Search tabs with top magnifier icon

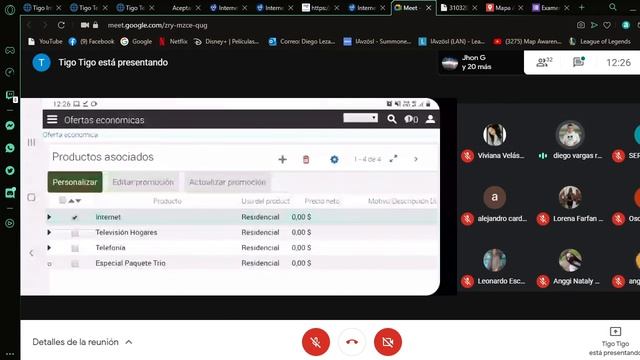tap(613, 7)
